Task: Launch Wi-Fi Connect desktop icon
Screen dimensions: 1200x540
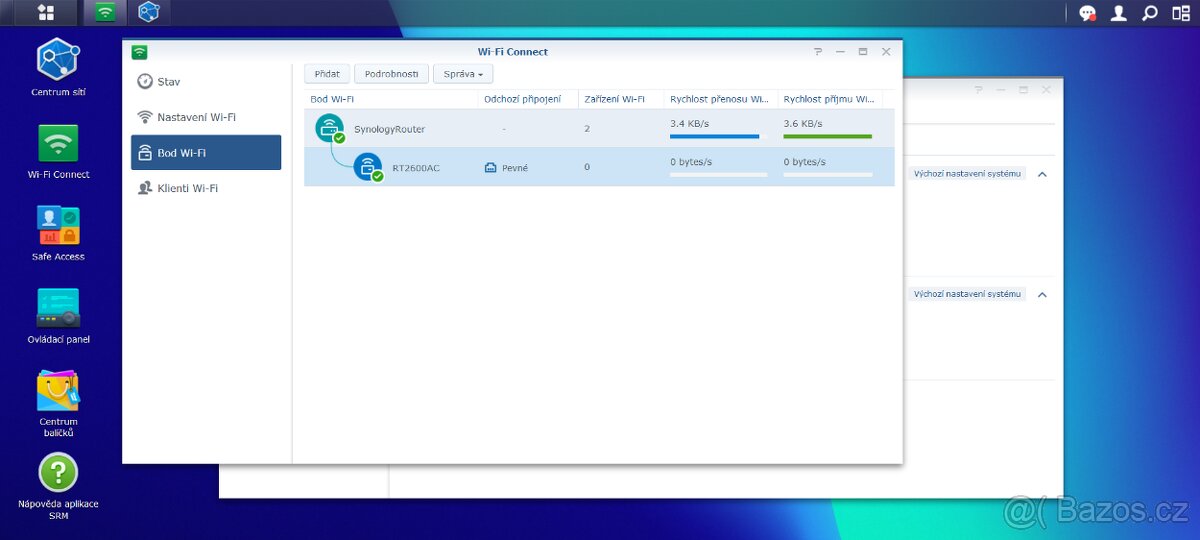Action: coord(58,143)
